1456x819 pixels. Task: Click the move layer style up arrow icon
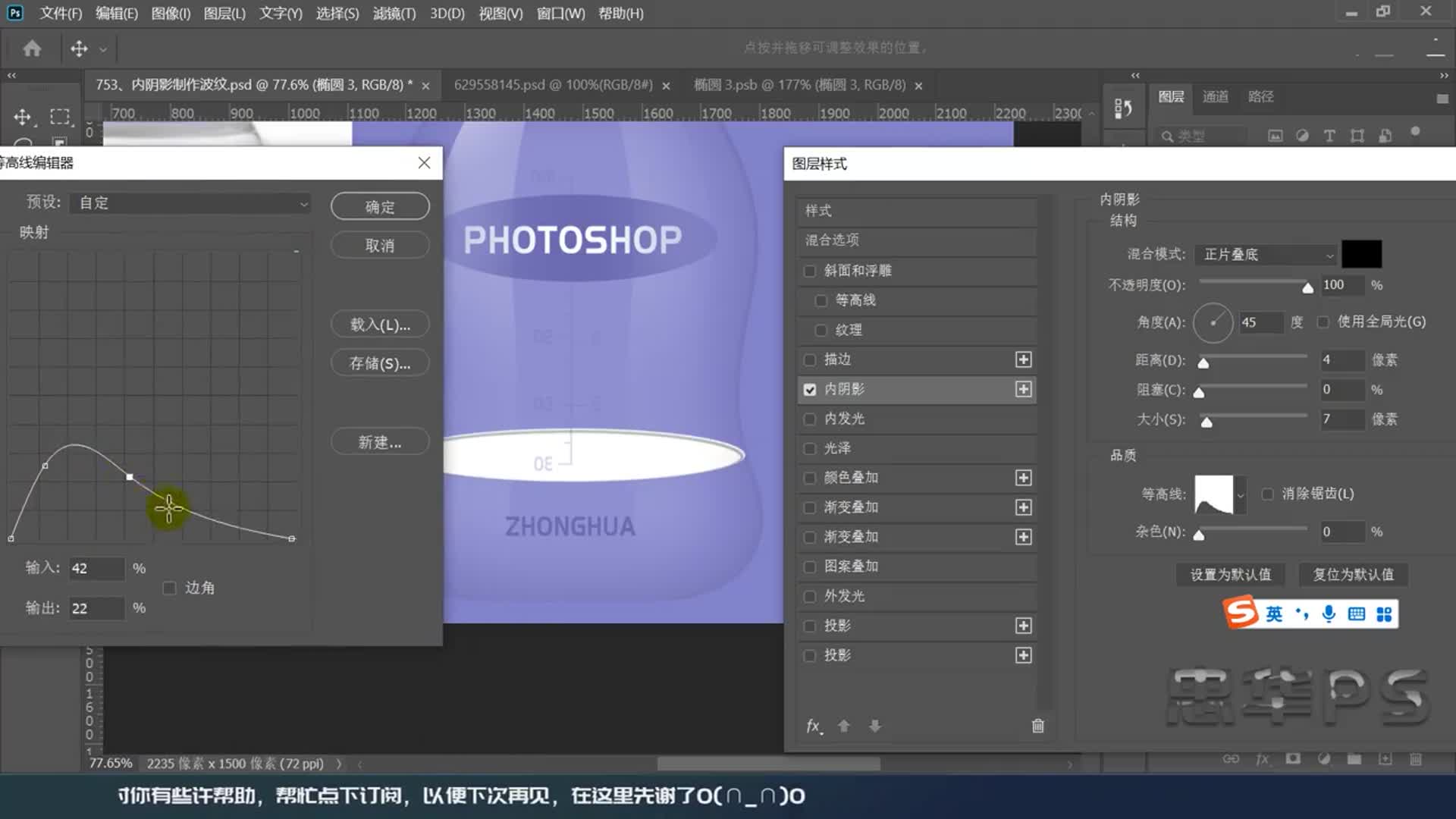(844, 724)
